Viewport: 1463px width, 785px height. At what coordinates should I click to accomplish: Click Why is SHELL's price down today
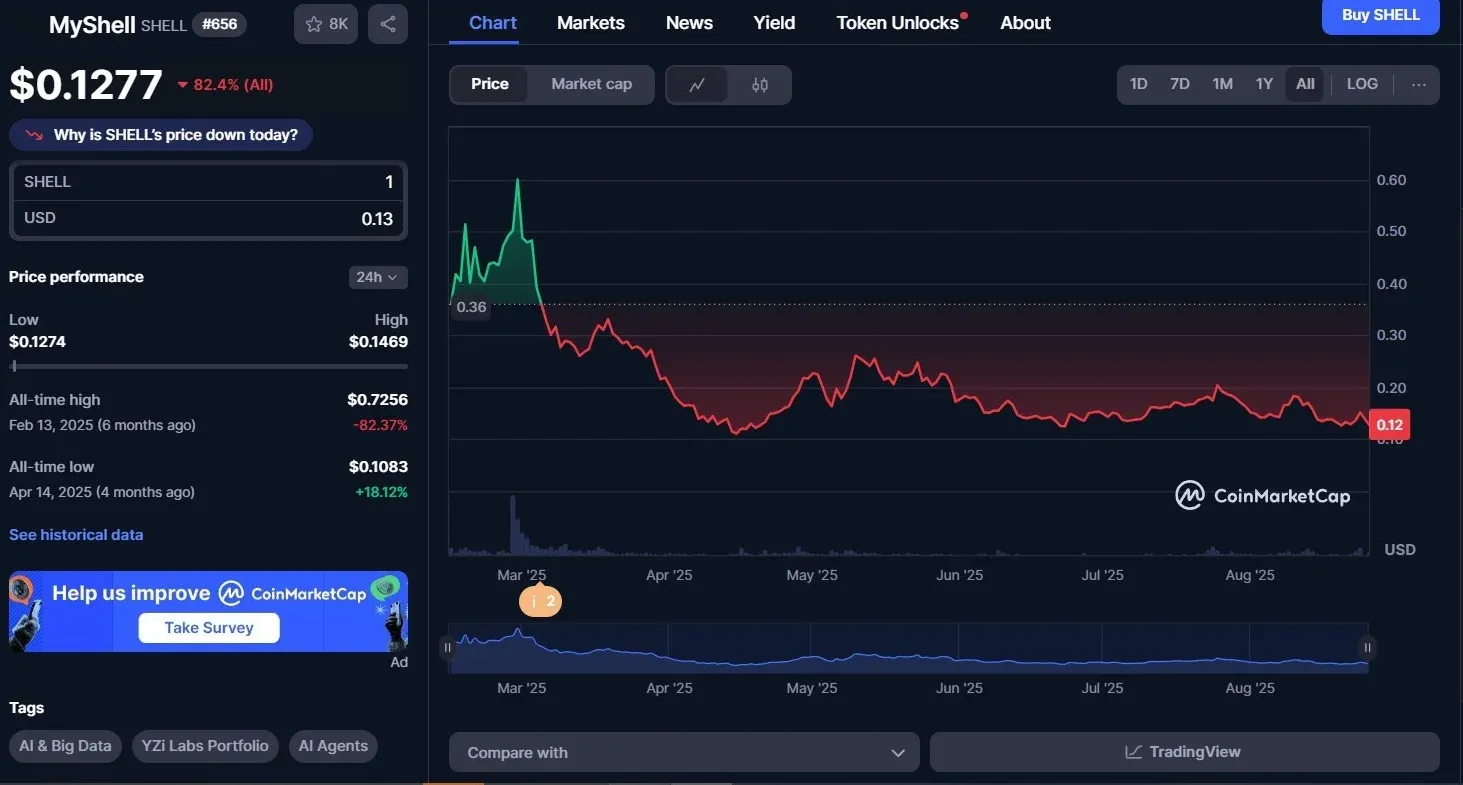pyautogui.click(x=161, y=135)
